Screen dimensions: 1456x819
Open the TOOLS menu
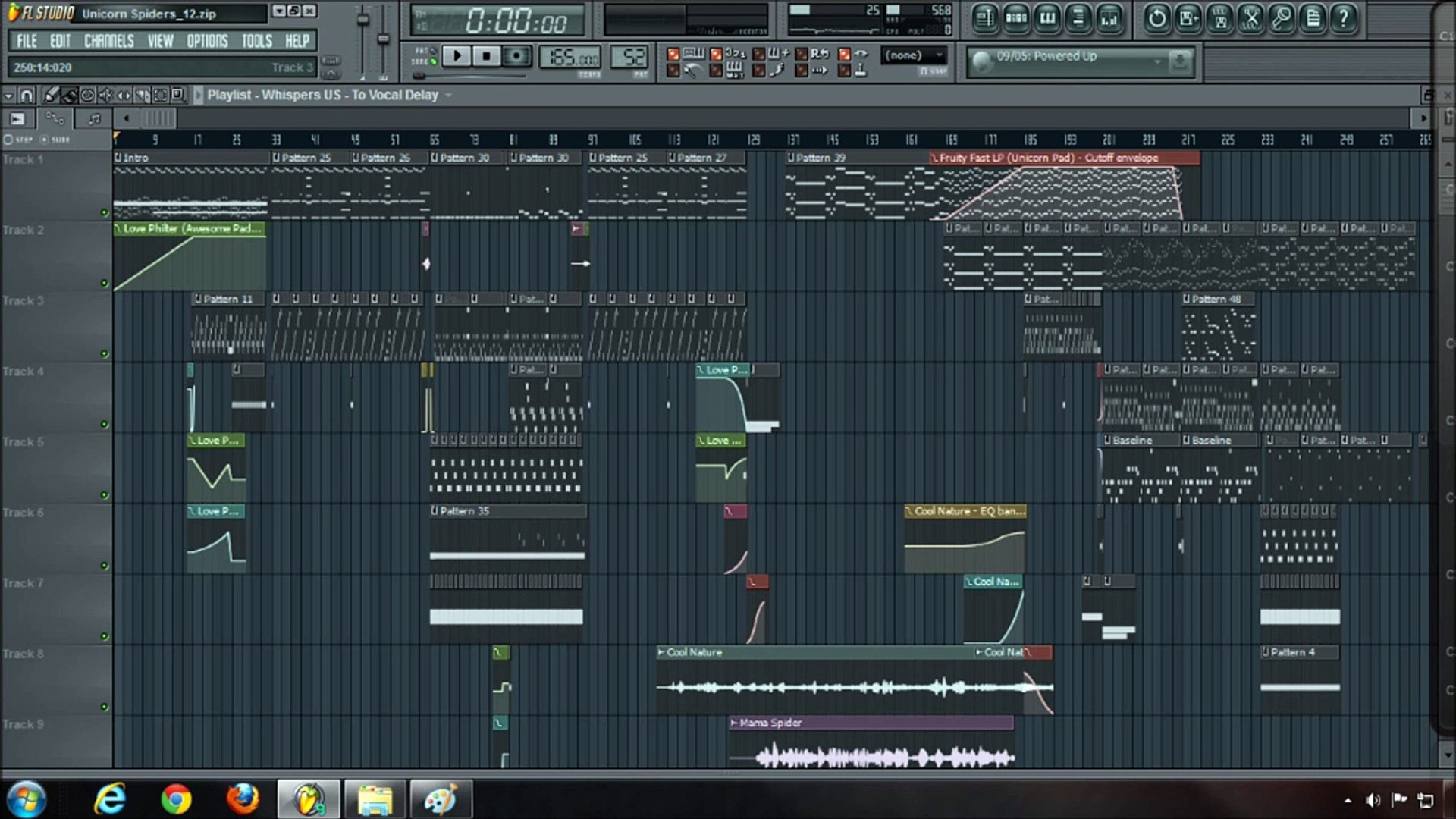(257, 41)
